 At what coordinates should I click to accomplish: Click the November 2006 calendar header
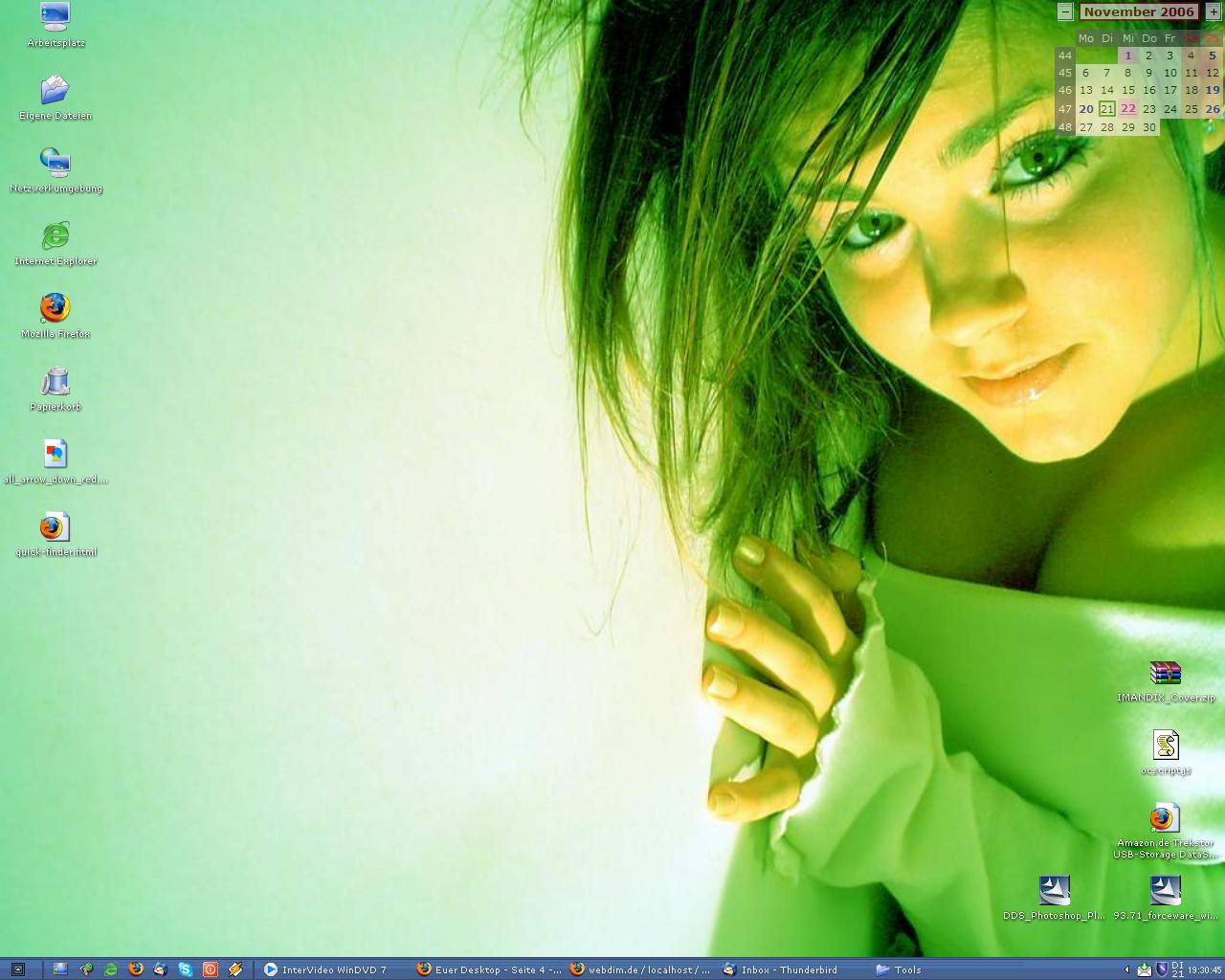1138,11
